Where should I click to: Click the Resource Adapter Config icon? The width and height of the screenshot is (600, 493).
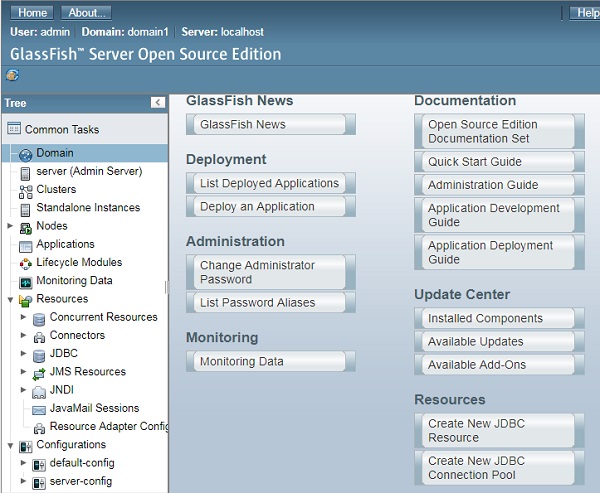click(39, 429)
